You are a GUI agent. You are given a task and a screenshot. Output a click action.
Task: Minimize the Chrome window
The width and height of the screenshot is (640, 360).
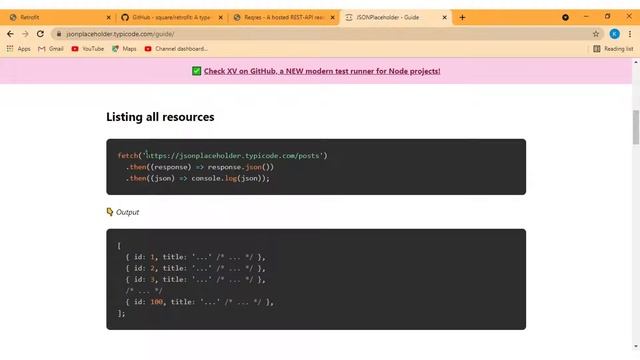(587, 17)
